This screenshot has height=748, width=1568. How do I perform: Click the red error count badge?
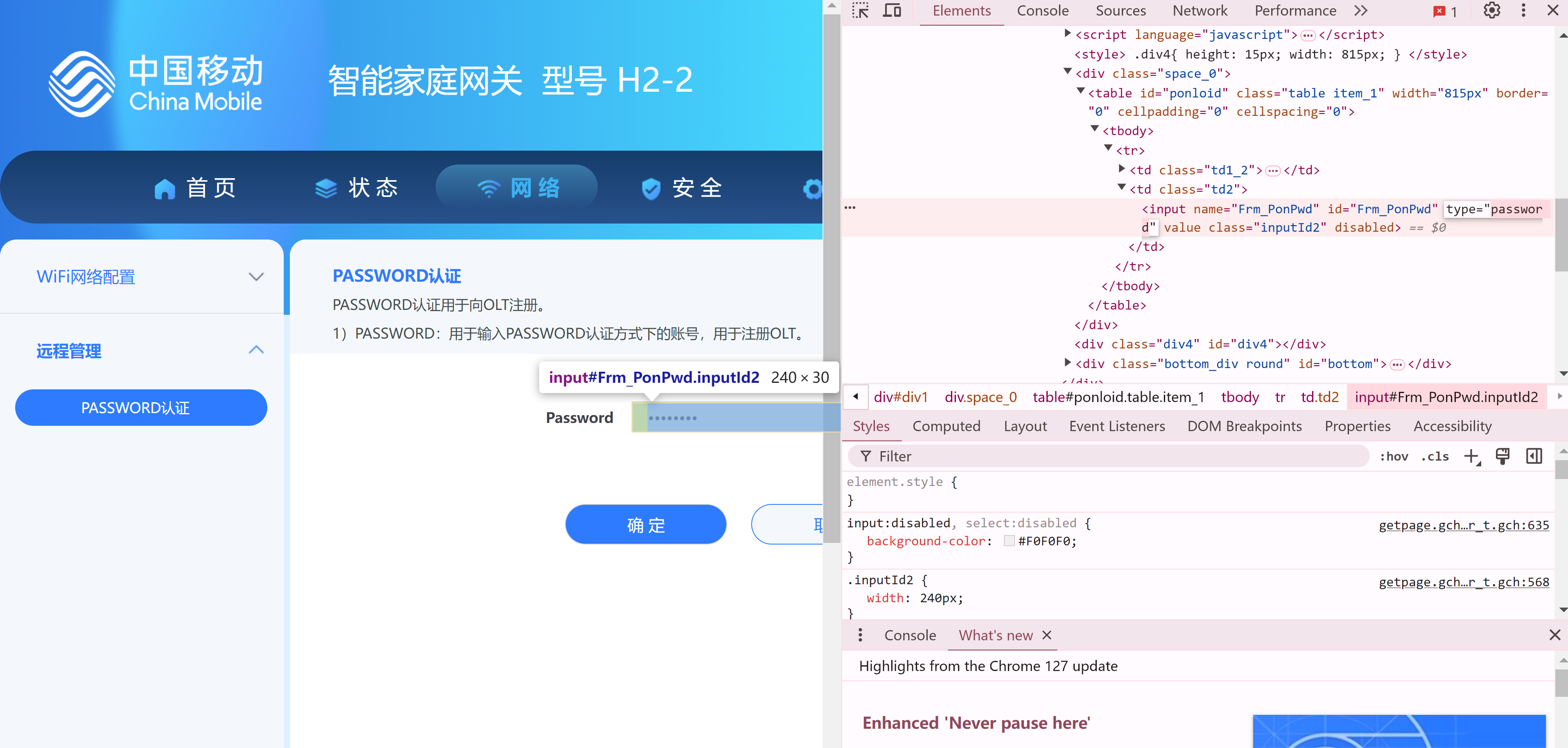coord(1445,11)
